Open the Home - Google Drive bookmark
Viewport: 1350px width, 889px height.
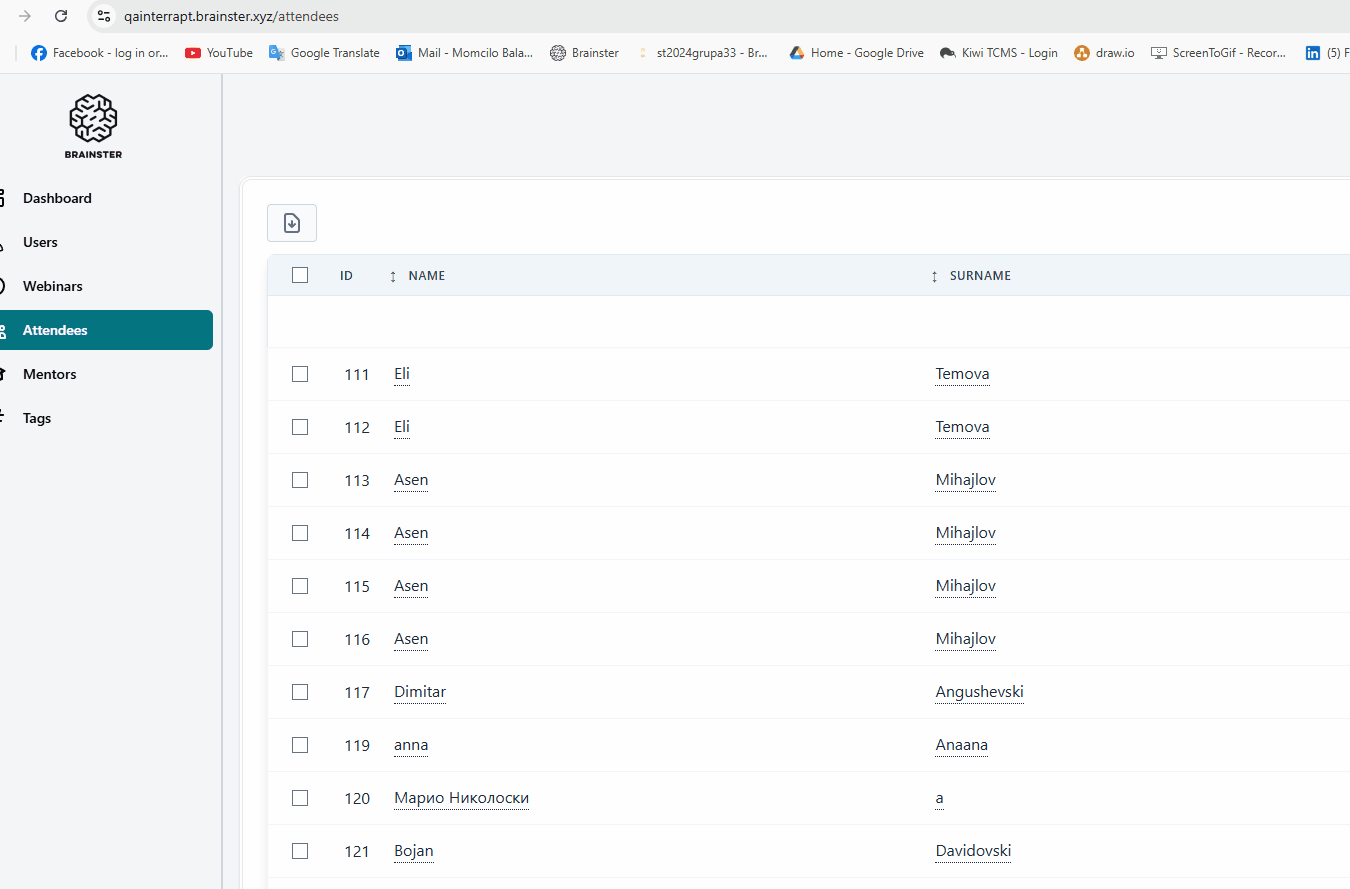pos(856,53)
